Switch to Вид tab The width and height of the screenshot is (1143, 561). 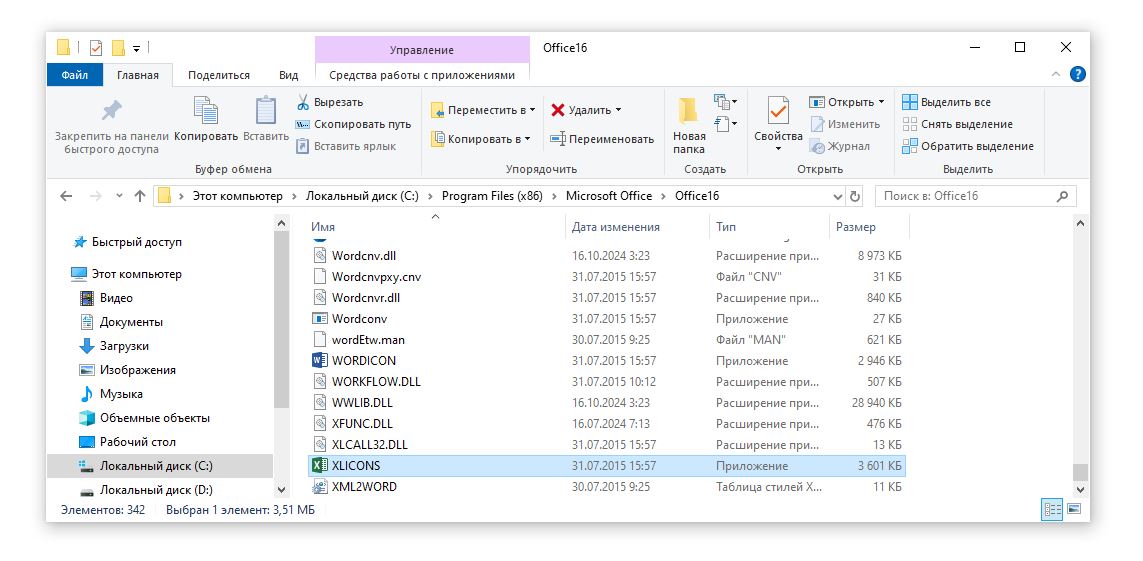[289, 75]
